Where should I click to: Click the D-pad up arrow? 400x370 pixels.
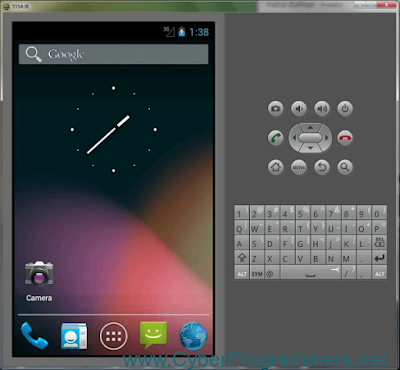pyautogui.click(x=310, y=127)
